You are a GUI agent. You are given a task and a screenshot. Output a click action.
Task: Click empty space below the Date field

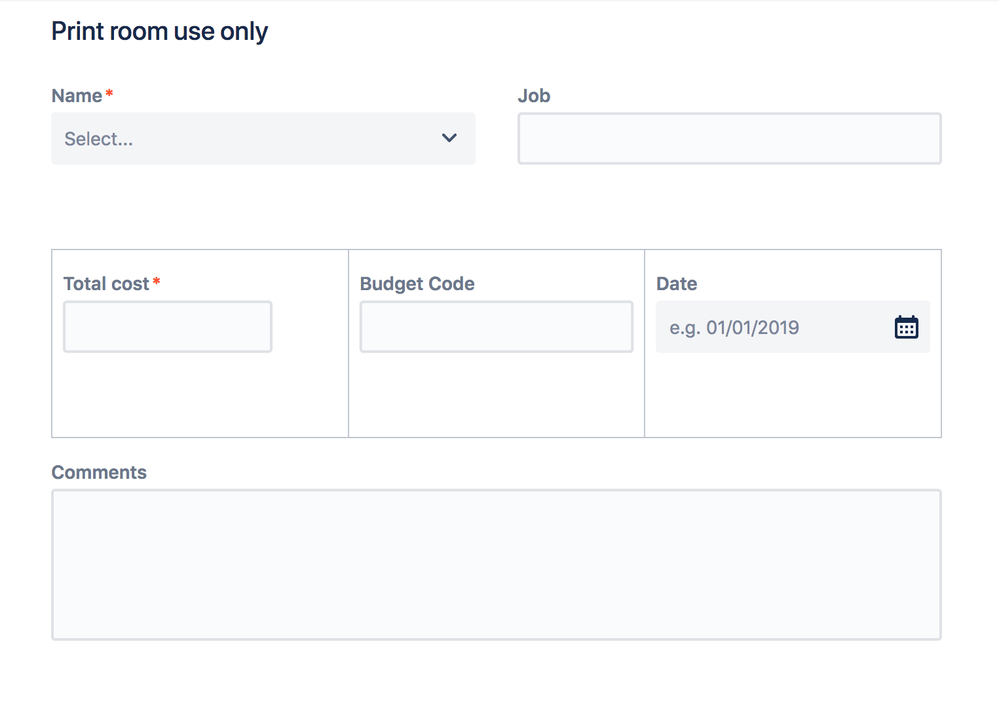[793, 395]
